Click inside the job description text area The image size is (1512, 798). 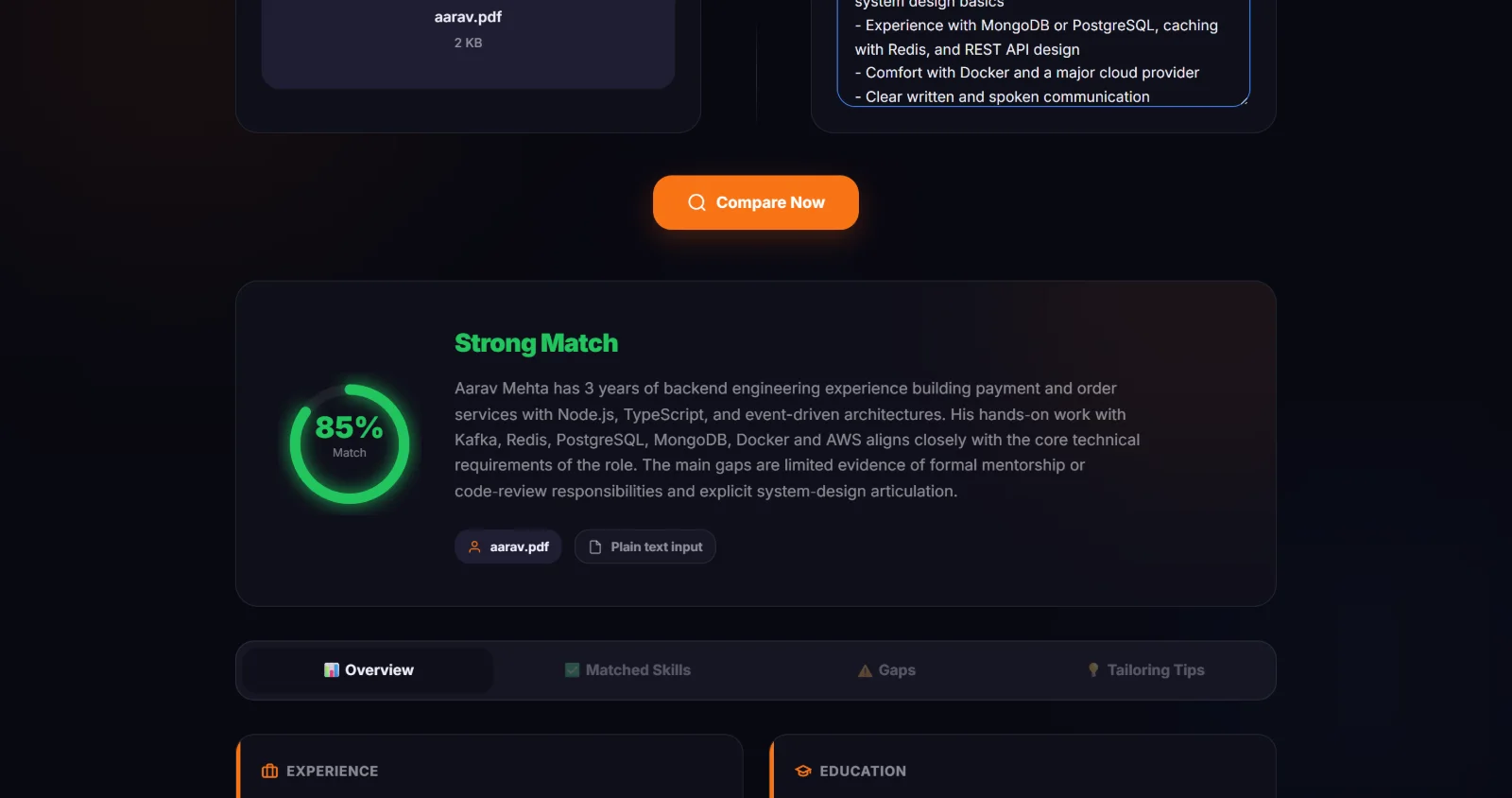pyautogui.click(x=1043, y=52)
